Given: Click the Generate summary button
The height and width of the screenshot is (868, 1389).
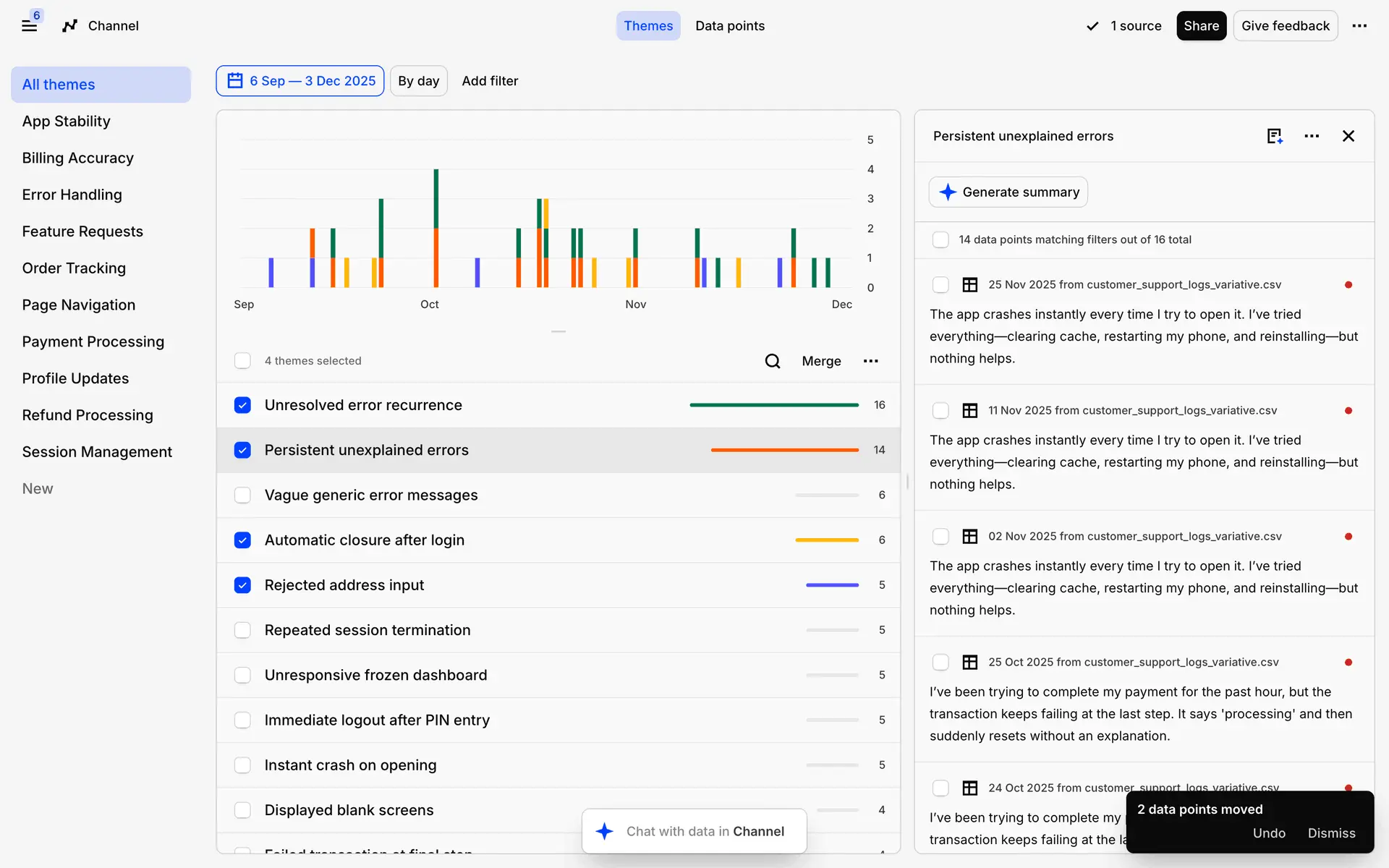Looking at the screenshot, I should click(x=1008, y=192).
